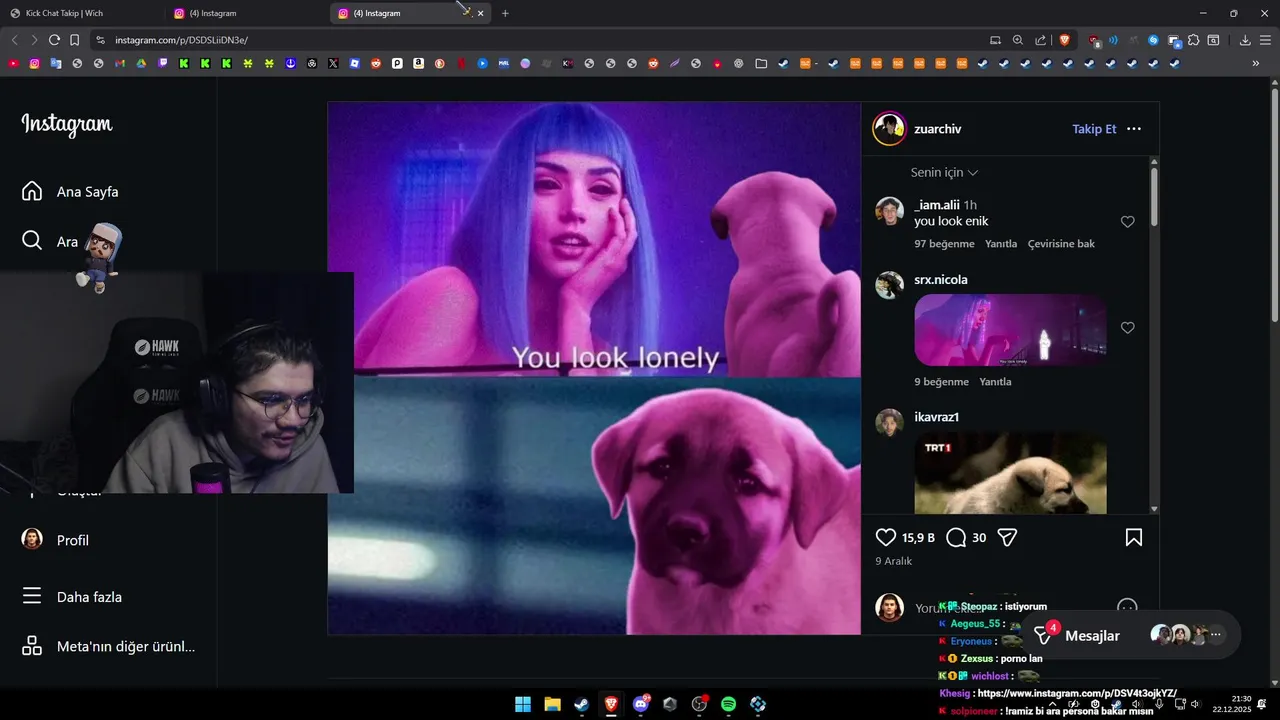Screen dimensions: 1280x720
Task: Open Meta'nın diğer ürünleri icon
Action: coord(32,646)
